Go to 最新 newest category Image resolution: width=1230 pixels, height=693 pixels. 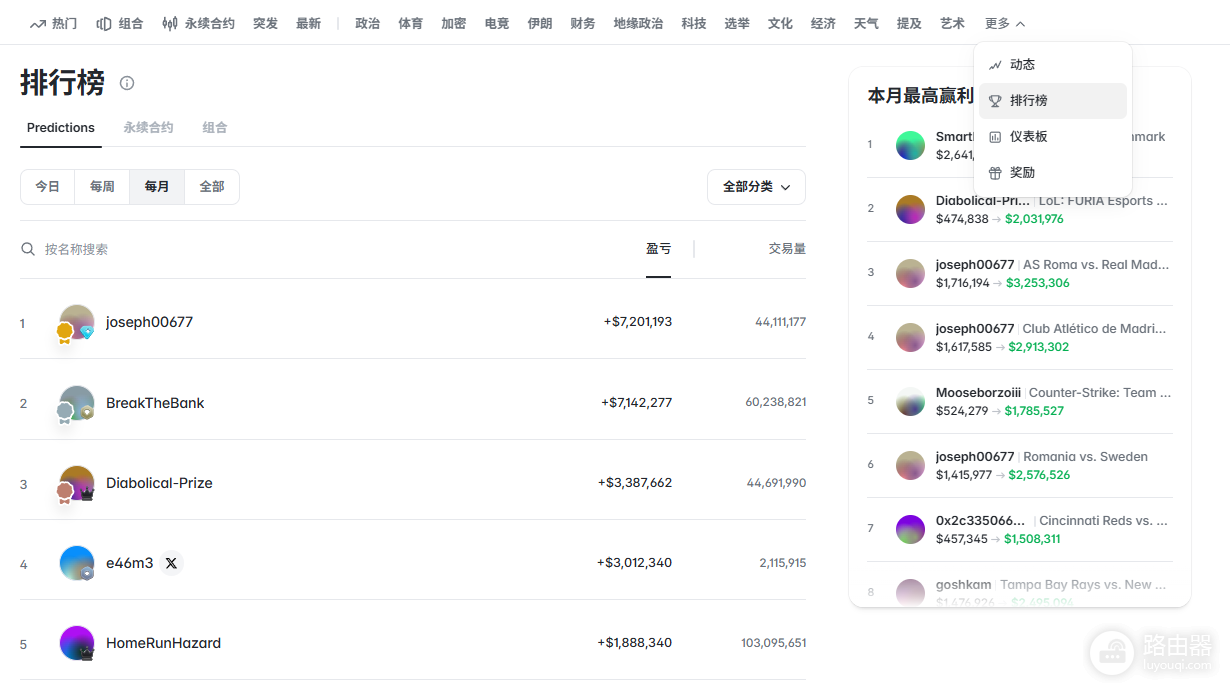(x=309, y=23)
